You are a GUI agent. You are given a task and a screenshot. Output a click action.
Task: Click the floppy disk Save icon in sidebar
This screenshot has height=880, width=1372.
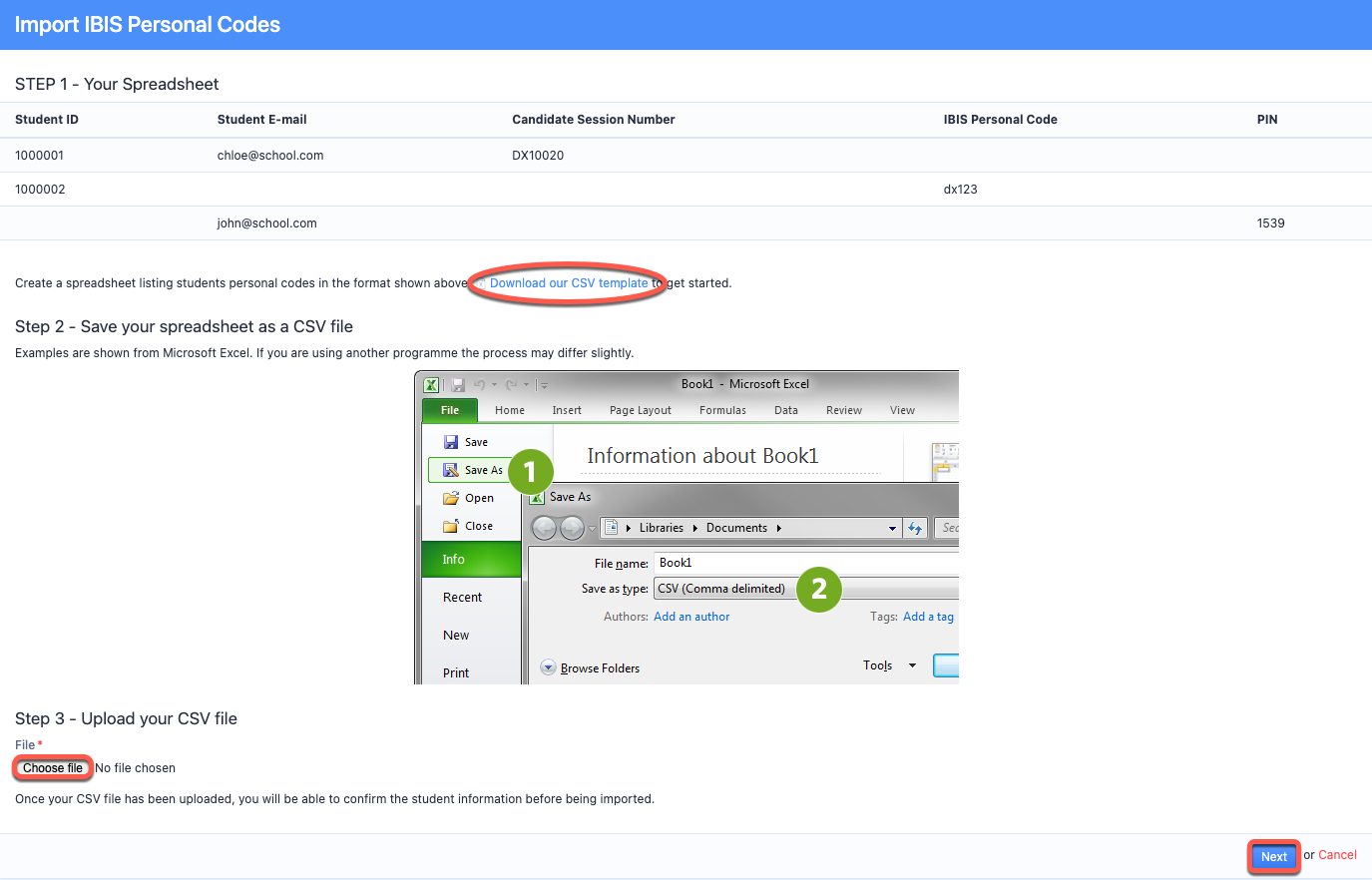(451, 442)
